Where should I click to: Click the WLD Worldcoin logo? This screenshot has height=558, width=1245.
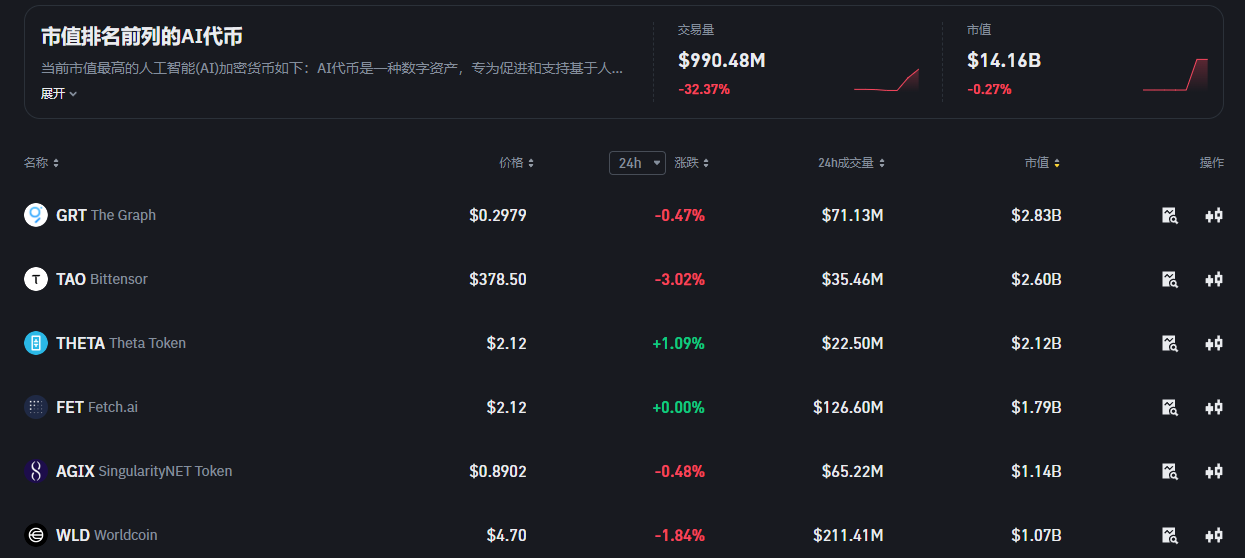[x=36, y=535]
